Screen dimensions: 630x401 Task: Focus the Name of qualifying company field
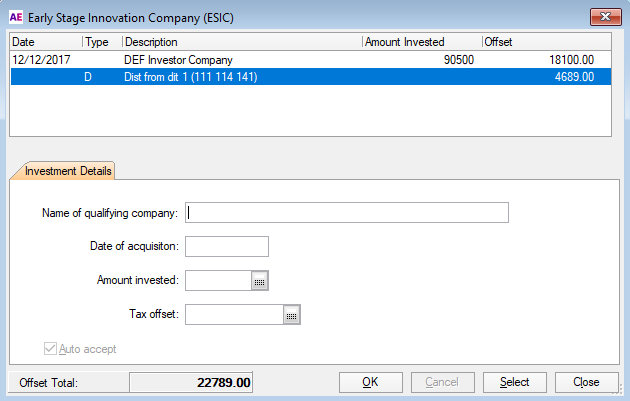pos(347,212)
